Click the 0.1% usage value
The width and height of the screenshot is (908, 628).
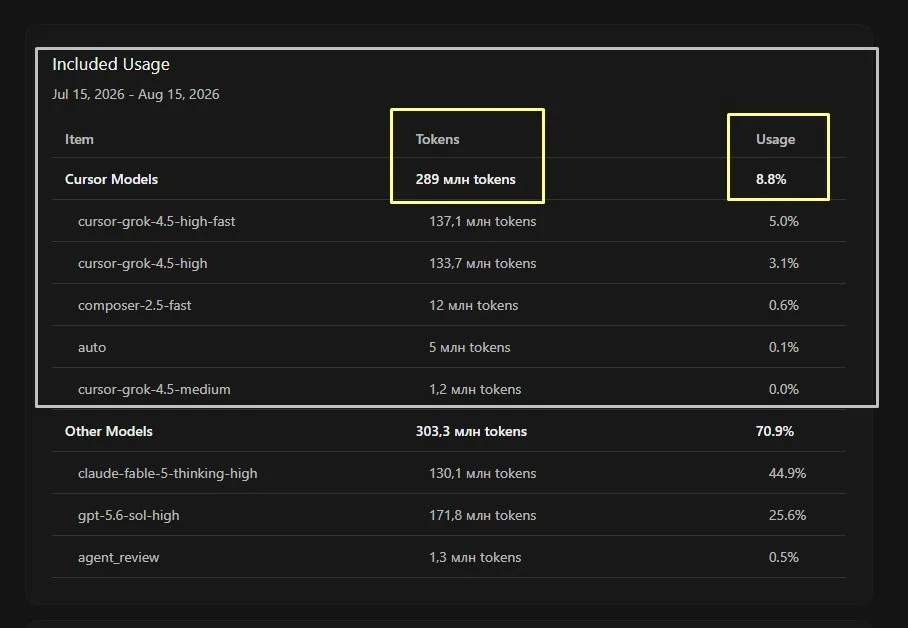tap(783, 347)
